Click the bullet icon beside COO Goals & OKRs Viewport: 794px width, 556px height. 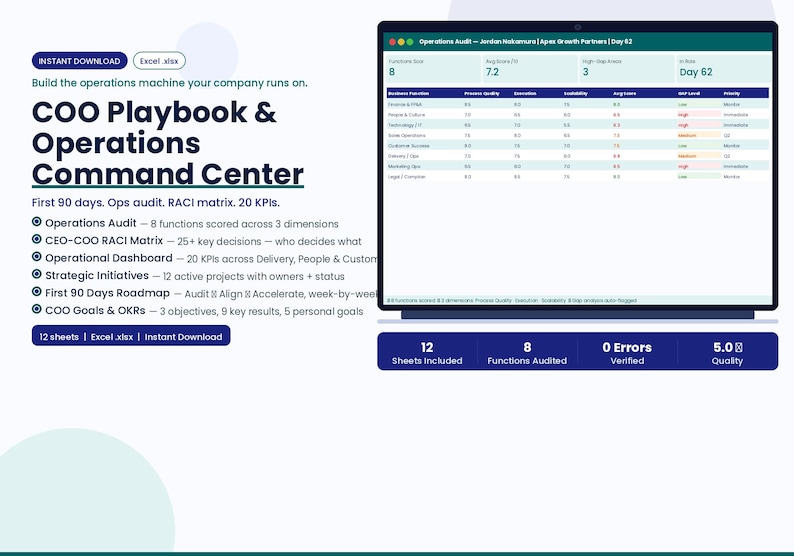[36, 309]
